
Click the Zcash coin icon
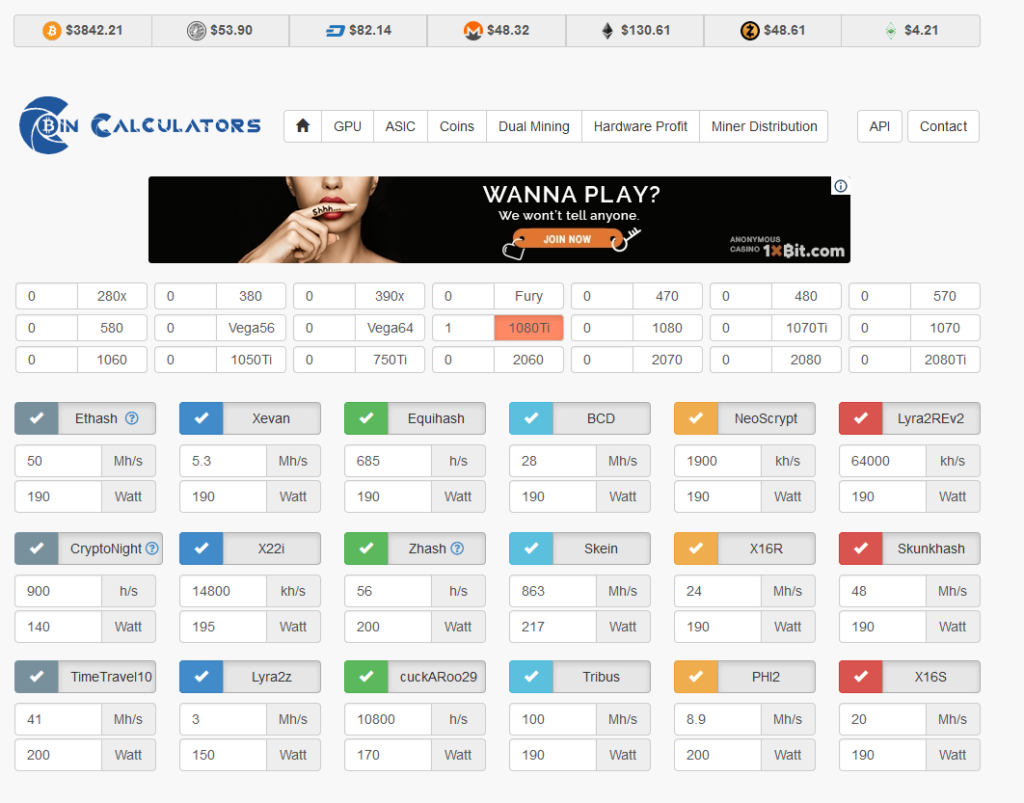(x=749, y=31)
